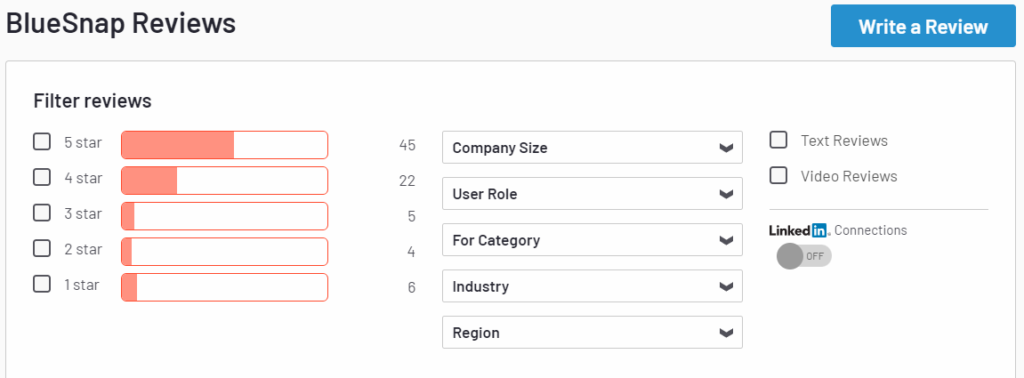Image resolution: width=1024 pixels, height=378 pixels.
Task: Click the 4 star rating bar
Action: [225, 180]
